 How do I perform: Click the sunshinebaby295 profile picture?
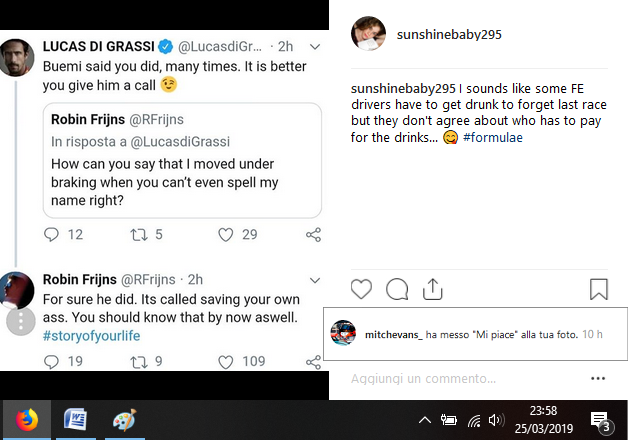click(369, 34)
